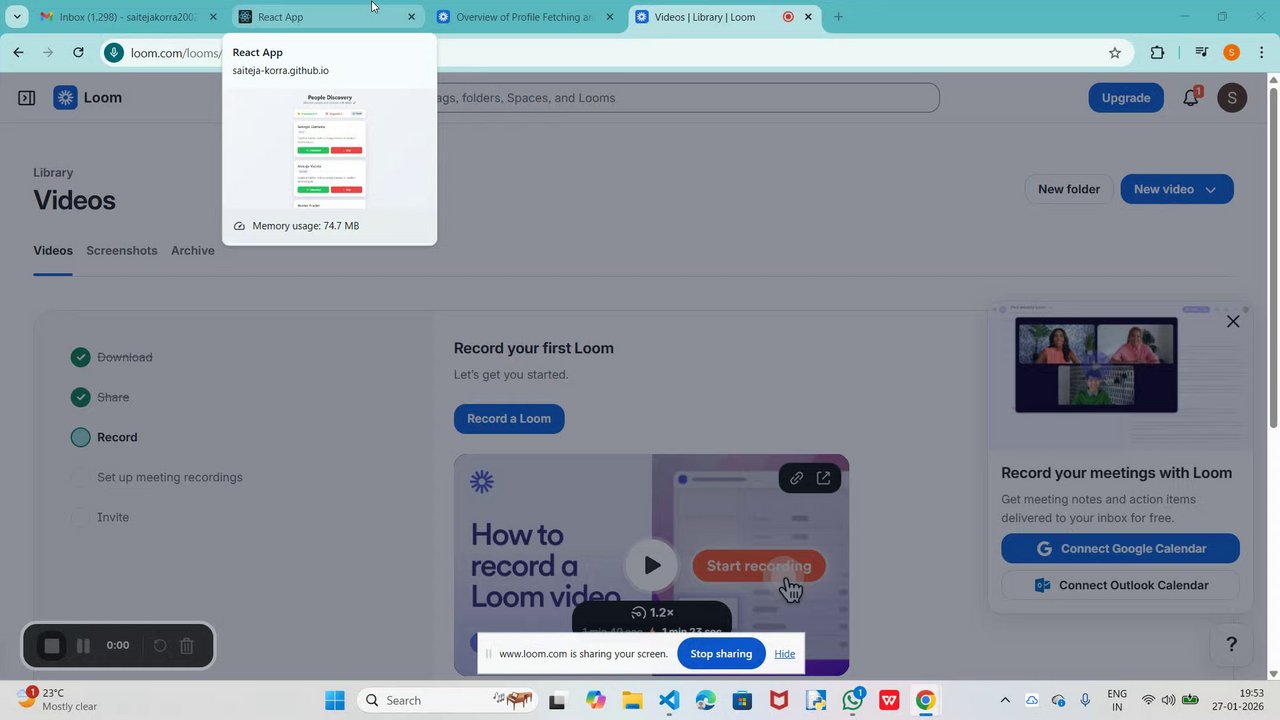Image resolution: width=1280 pixels, height=720 pixels.
Task: Pause the recording from the recorder bar
Action: point(83,646)
